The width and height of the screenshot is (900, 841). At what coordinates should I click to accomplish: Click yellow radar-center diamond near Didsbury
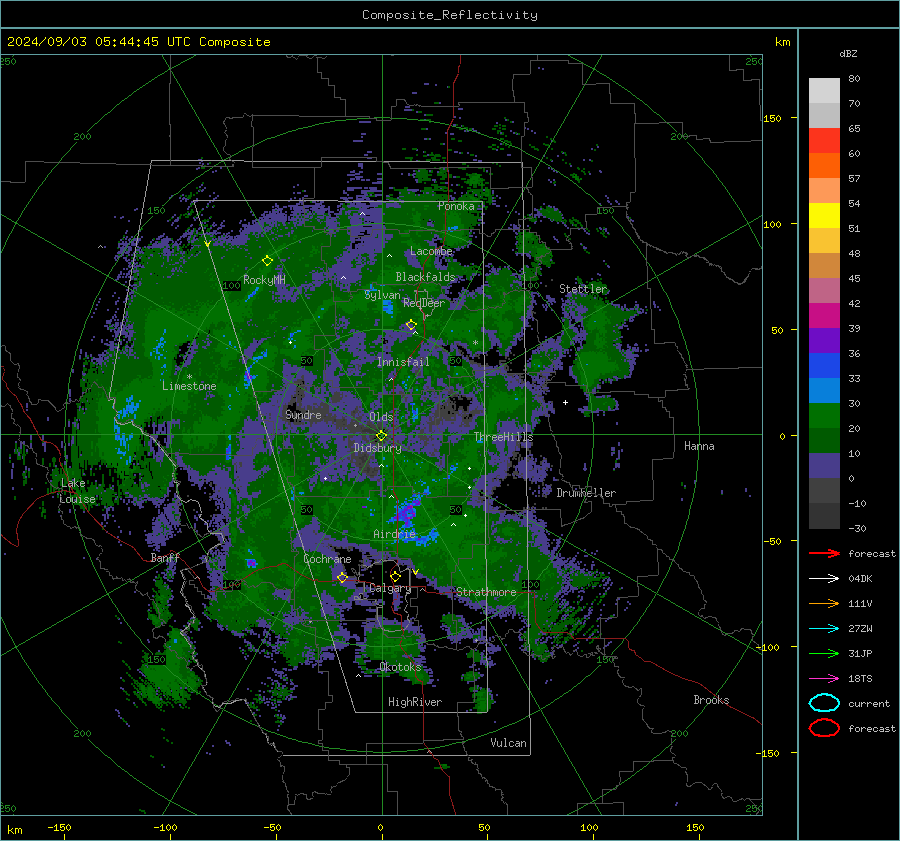tap(381, 436)
